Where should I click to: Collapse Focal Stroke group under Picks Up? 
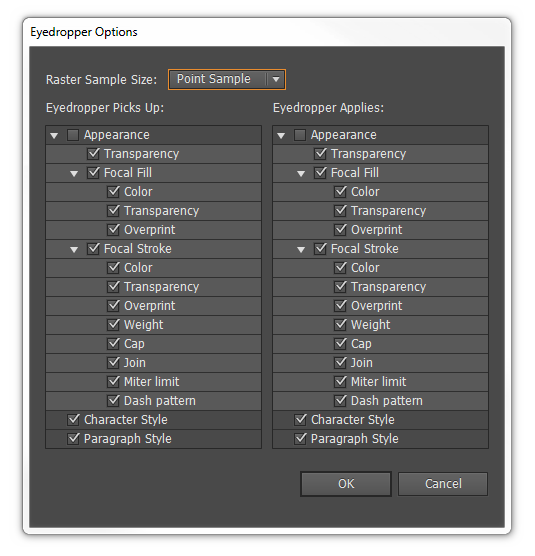click(74, 249)
